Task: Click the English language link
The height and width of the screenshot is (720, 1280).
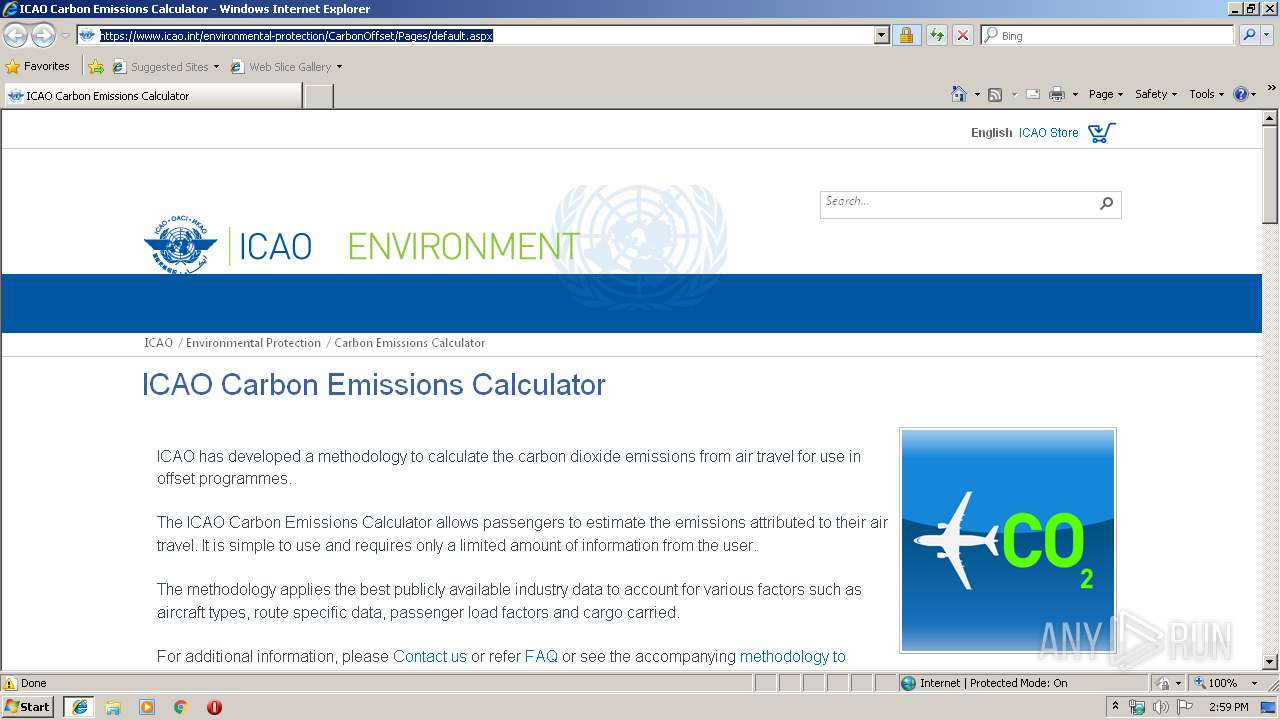Action: pos(991,132)
